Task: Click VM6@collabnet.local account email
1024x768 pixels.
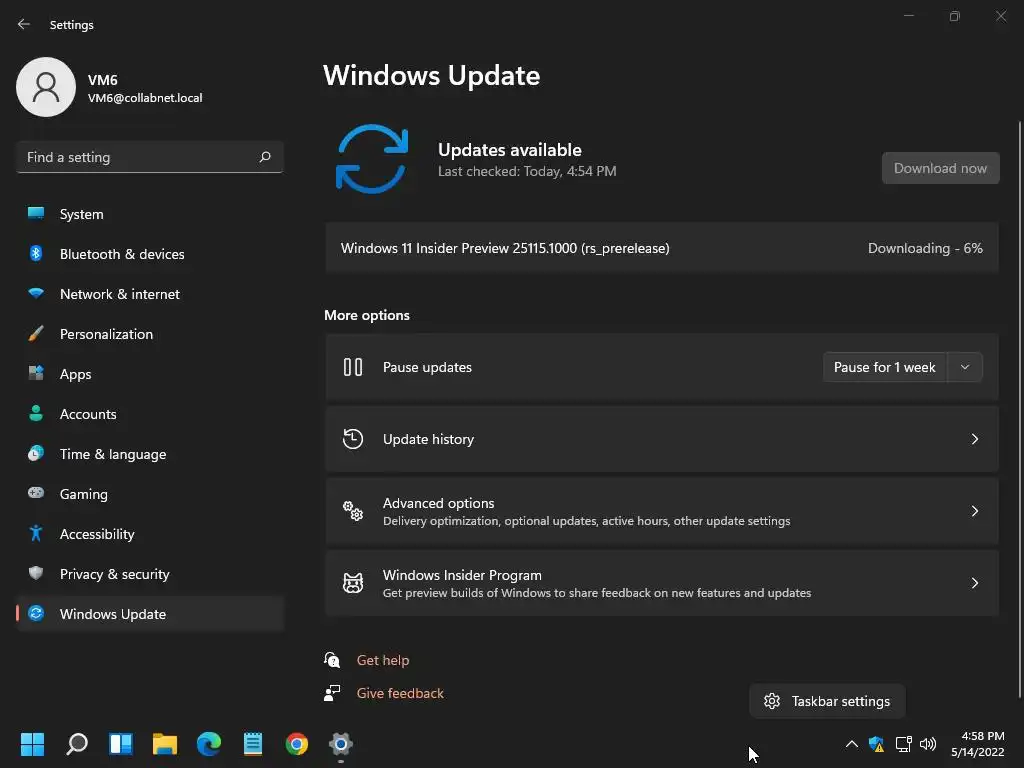Action: 145,98
